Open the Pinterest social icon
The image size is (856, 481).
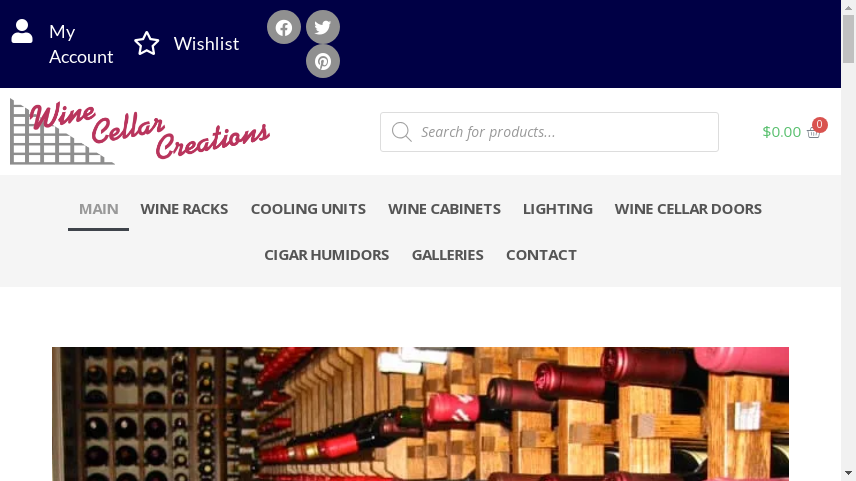click(323, 61)
